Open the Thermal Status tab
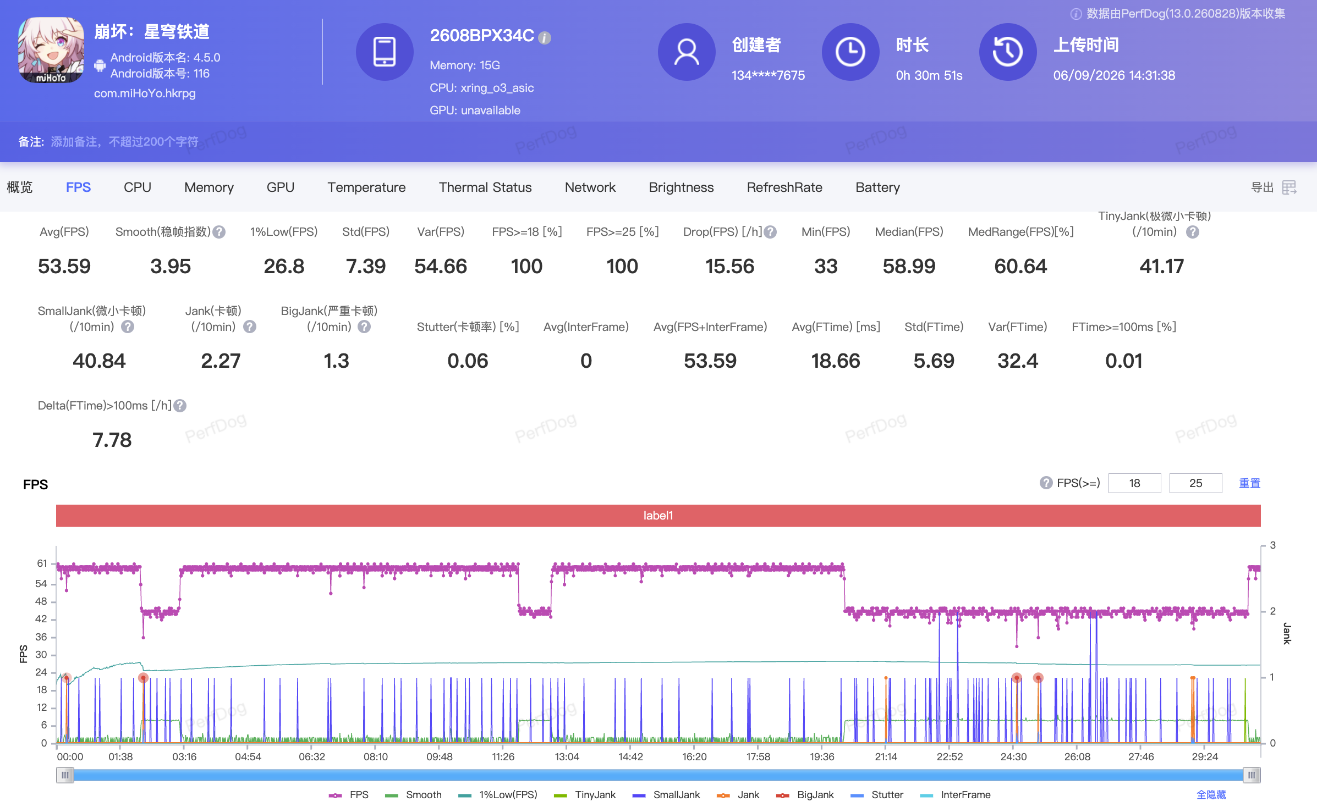 [x=485, y=187]
